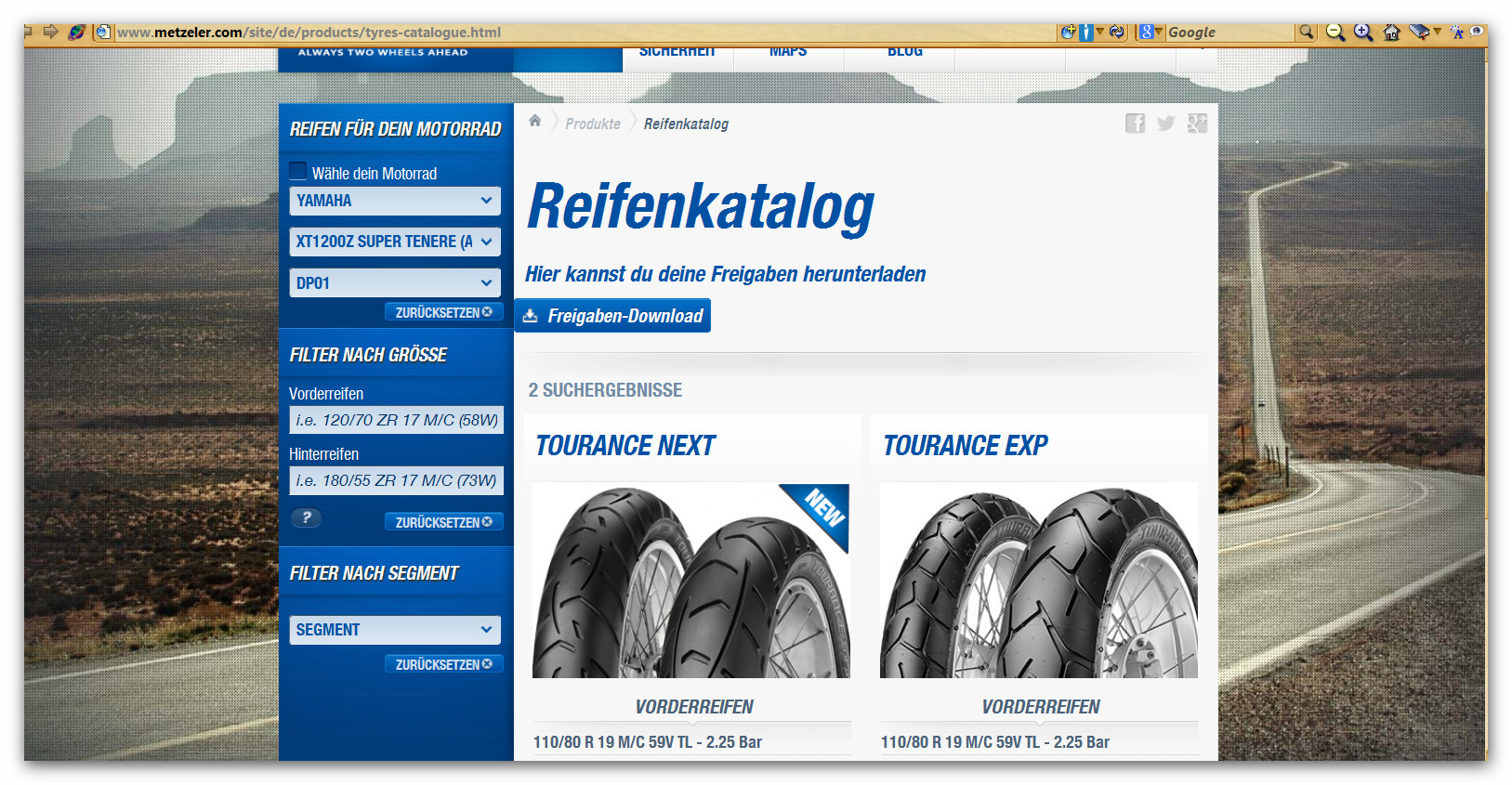
Task: Click the Vorderreifen size input field
Action: click(x=396, y=420)
